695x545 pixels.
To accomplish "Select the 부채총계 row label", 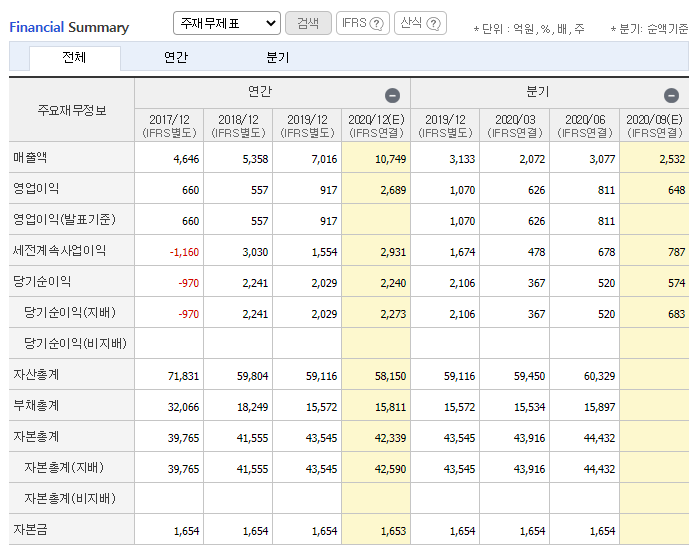I will [36, 405].
